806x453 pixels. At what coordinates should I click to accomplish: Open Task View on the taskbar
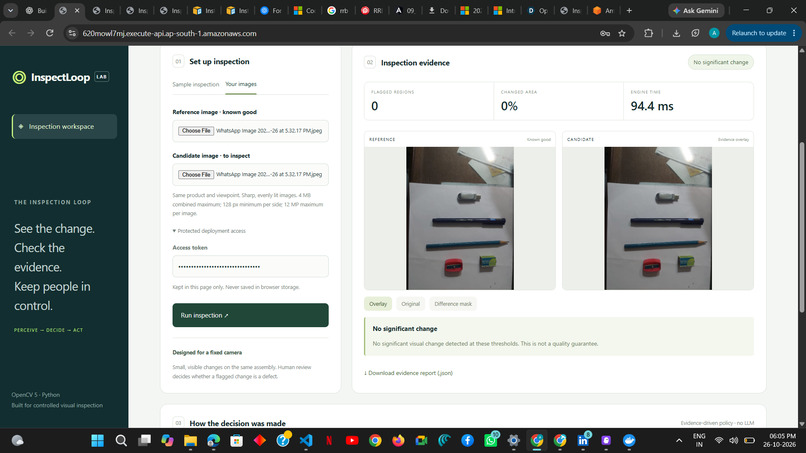144,441
